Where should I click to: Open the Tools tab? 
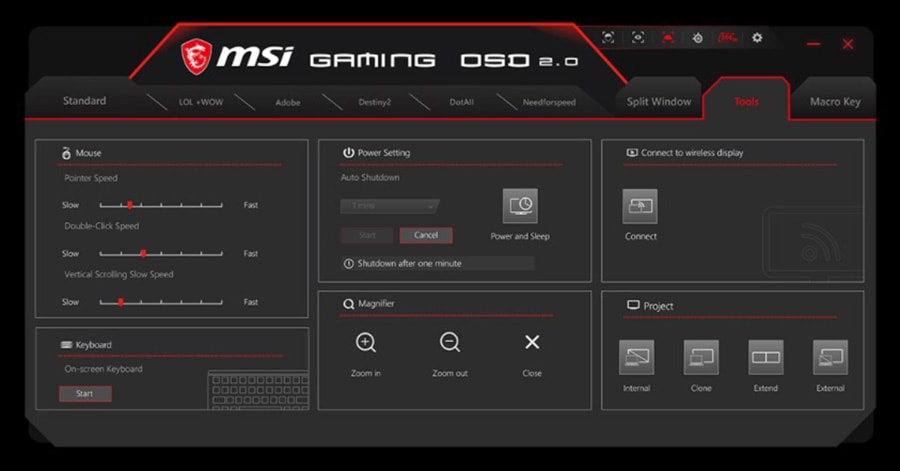(x=746, y=102)
